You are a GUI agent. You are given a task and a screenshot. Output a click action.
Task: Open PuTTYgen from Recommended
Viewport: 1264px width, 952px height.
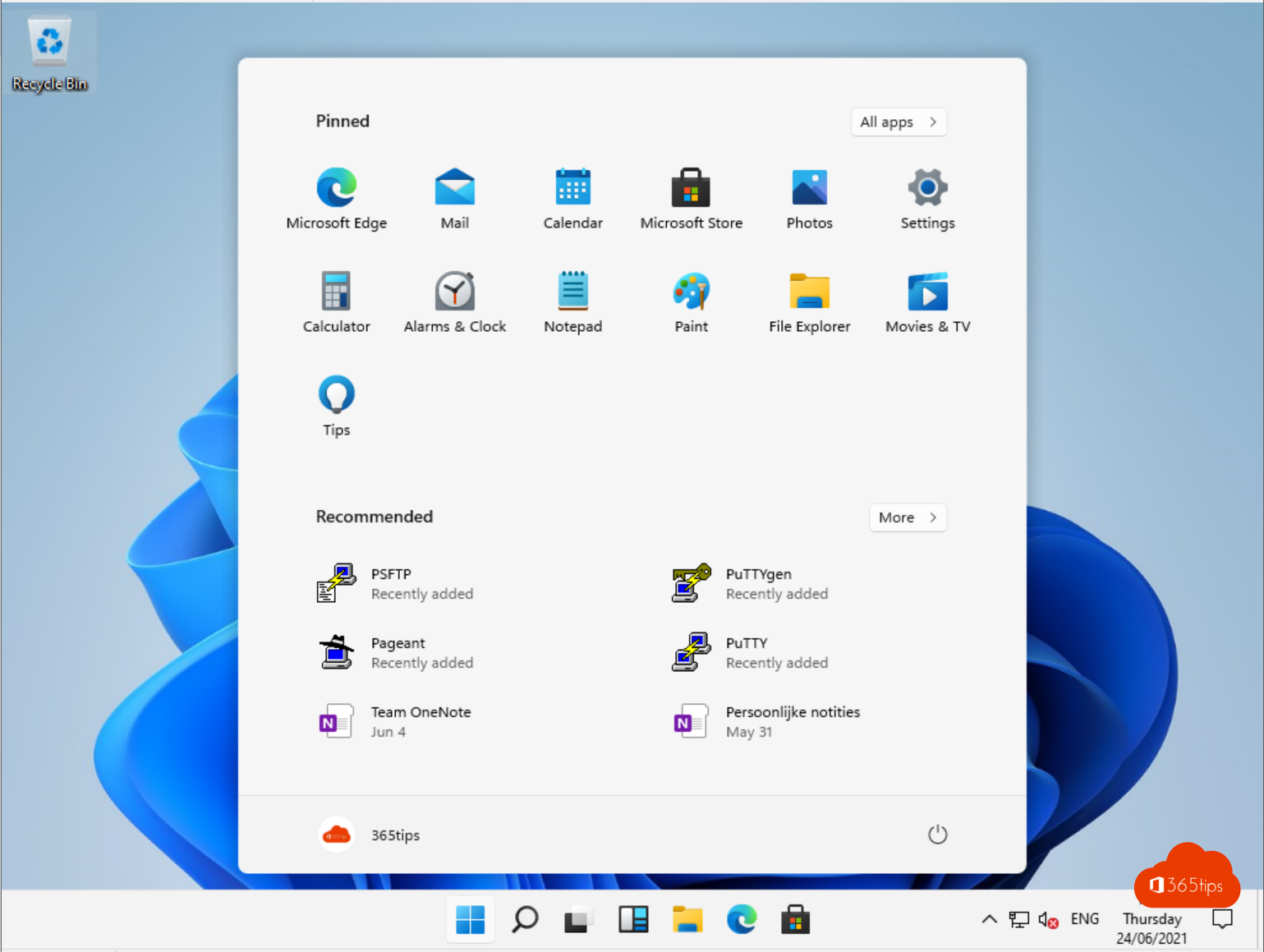758,583
